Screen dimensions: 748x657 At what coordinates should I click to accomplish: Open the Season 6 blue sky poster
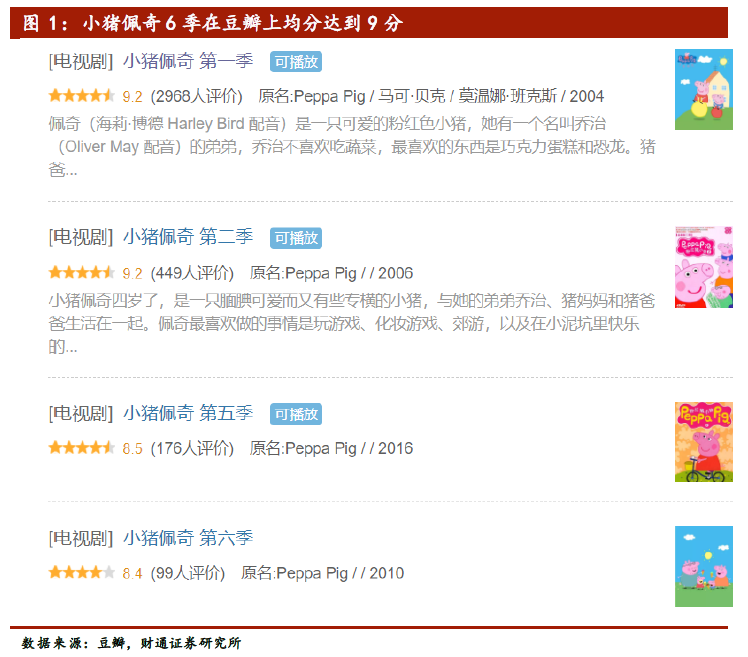click(704, 566)
